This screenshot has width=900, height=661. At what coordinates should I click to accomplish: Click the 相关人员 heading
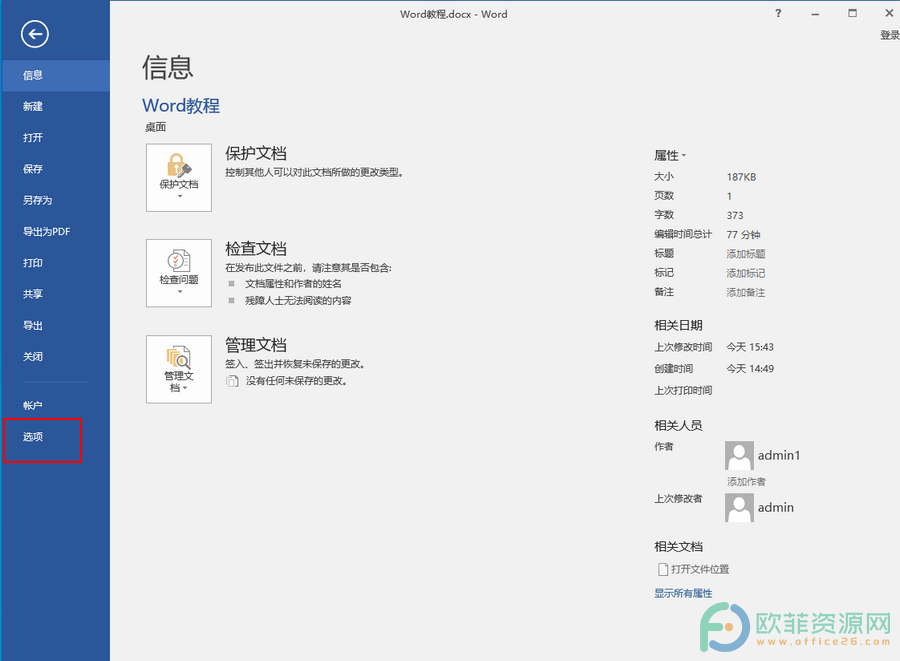pos(678,425)
